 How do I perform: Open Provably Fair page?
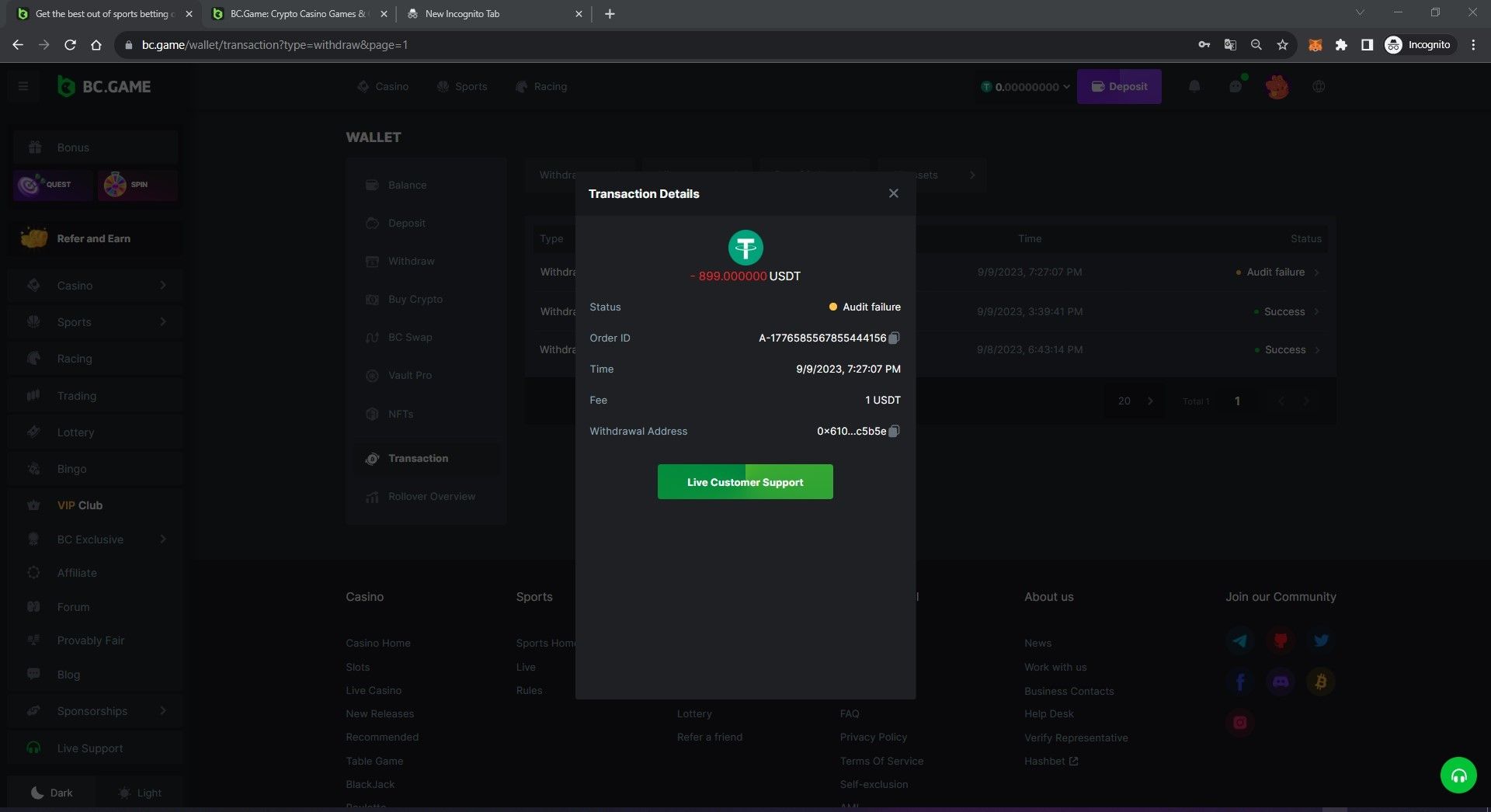pyautogui.click(x=96, y=640)
